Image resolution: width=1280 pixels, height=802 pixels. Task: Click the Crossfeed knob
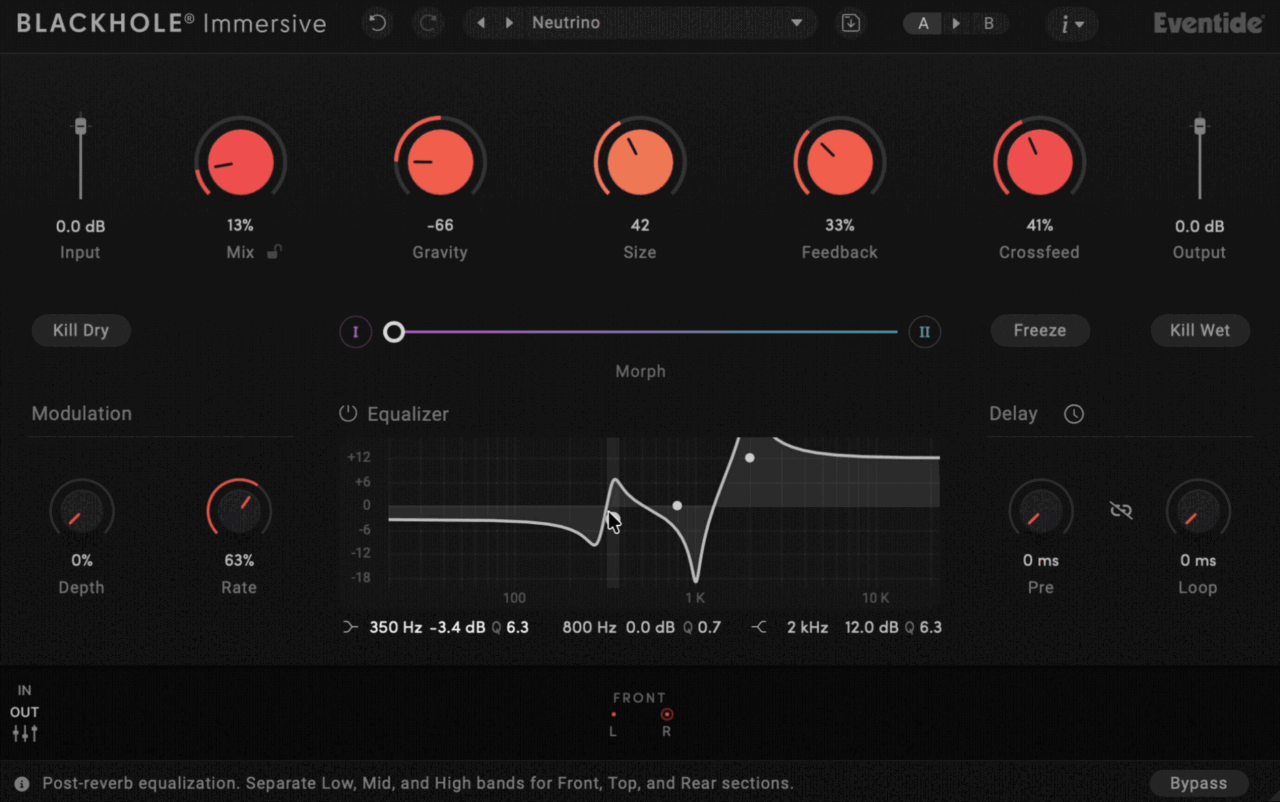(1040, 162)
